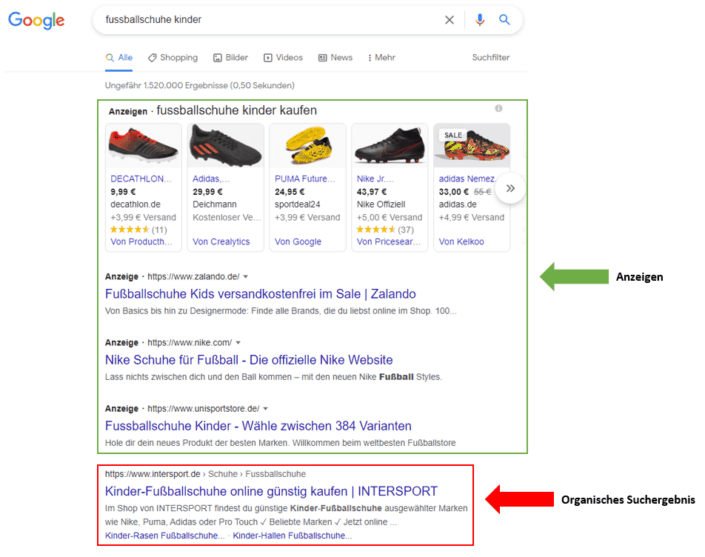
Task: Show more shopping ads with double-arrow button
Action: pos(510,188)
